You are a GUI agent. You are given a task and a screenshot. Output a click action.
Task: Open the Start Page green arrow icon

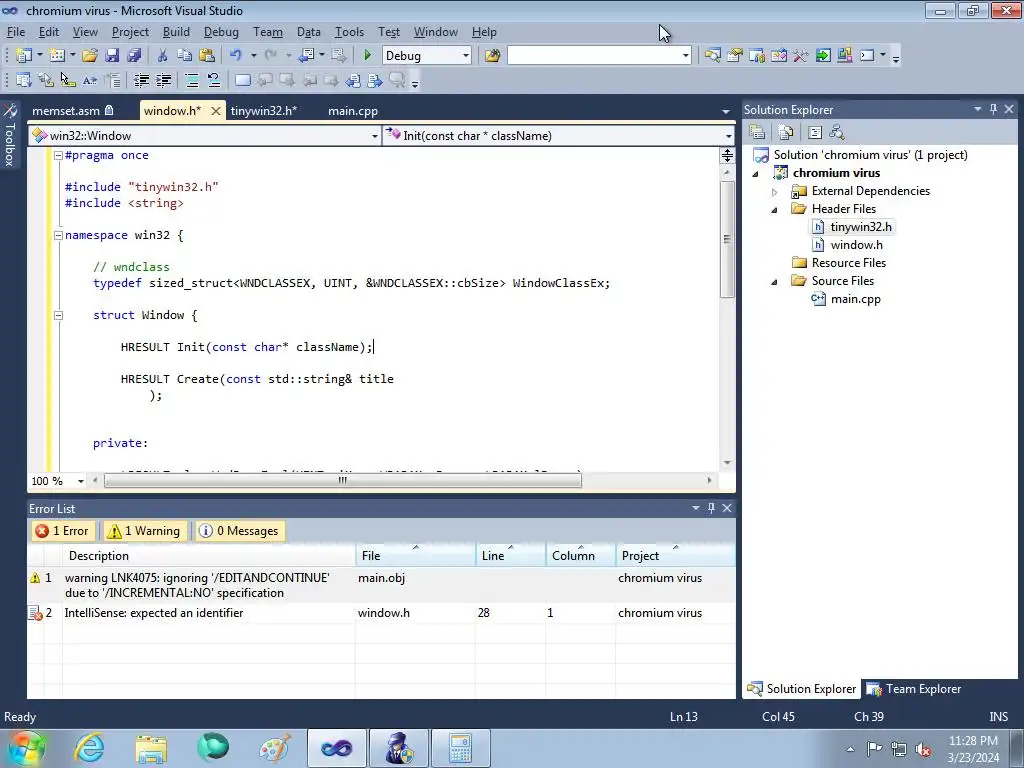click(x=823, y=56)
